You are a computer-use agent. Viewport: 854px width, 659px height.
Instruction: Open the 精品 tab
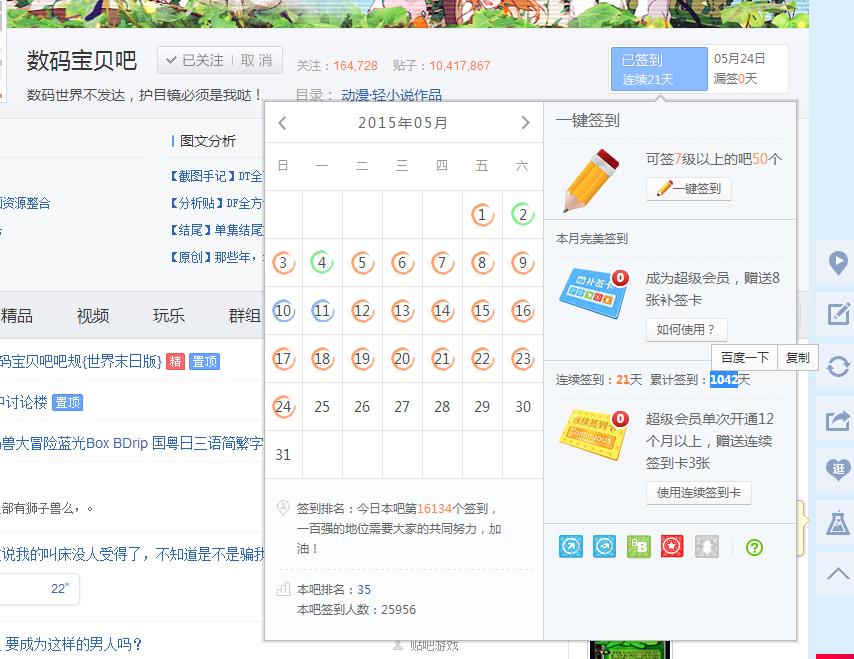point(16,316)
